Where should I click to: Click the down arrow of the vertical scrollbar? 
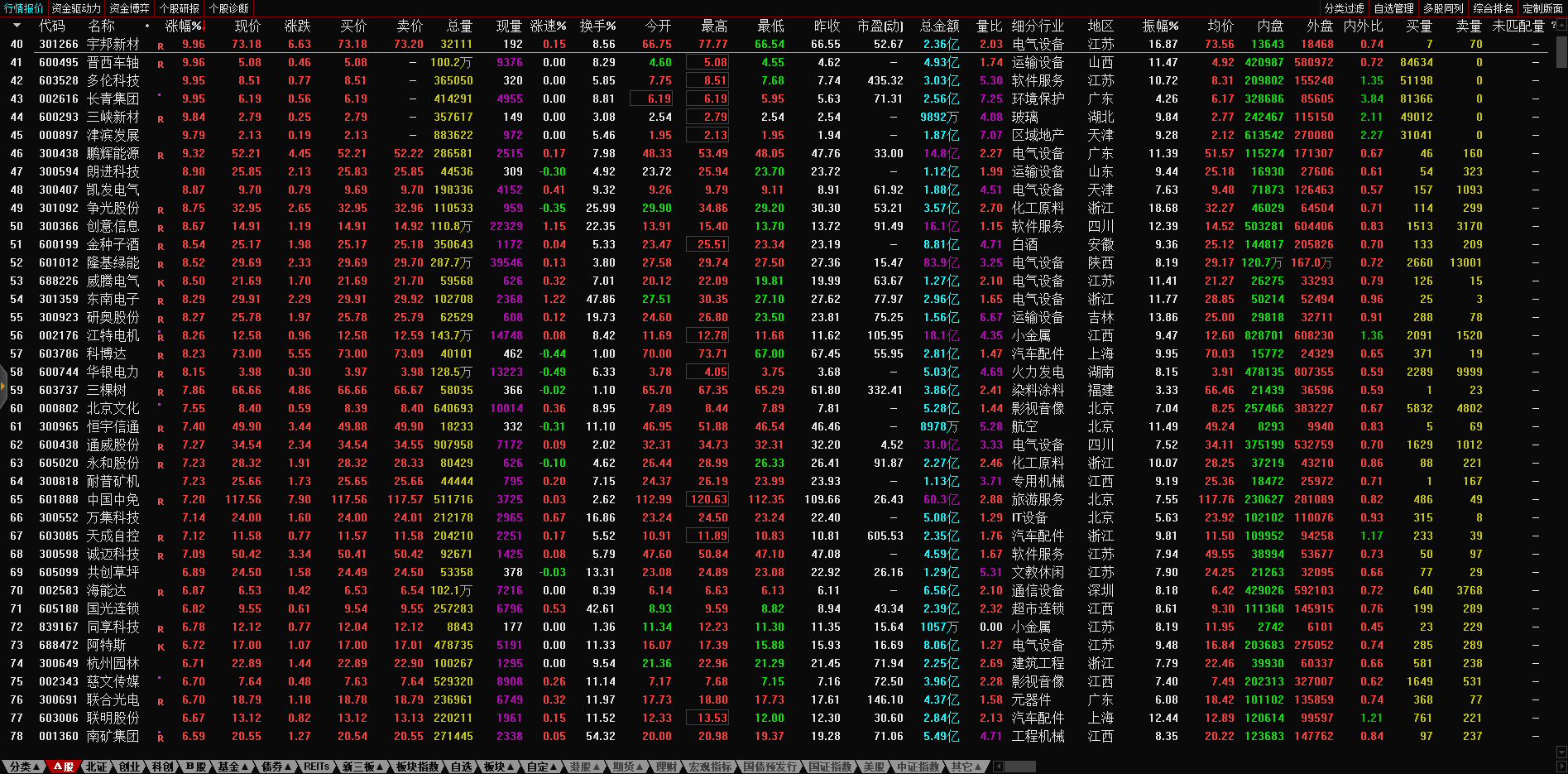(1561, 752)
